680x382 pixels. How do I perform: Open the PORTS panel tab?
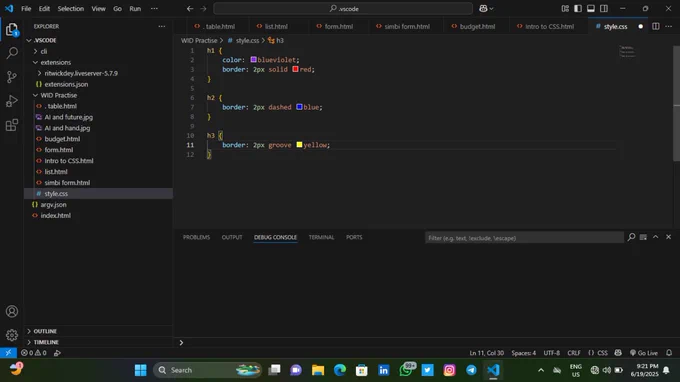pos(354,237)
